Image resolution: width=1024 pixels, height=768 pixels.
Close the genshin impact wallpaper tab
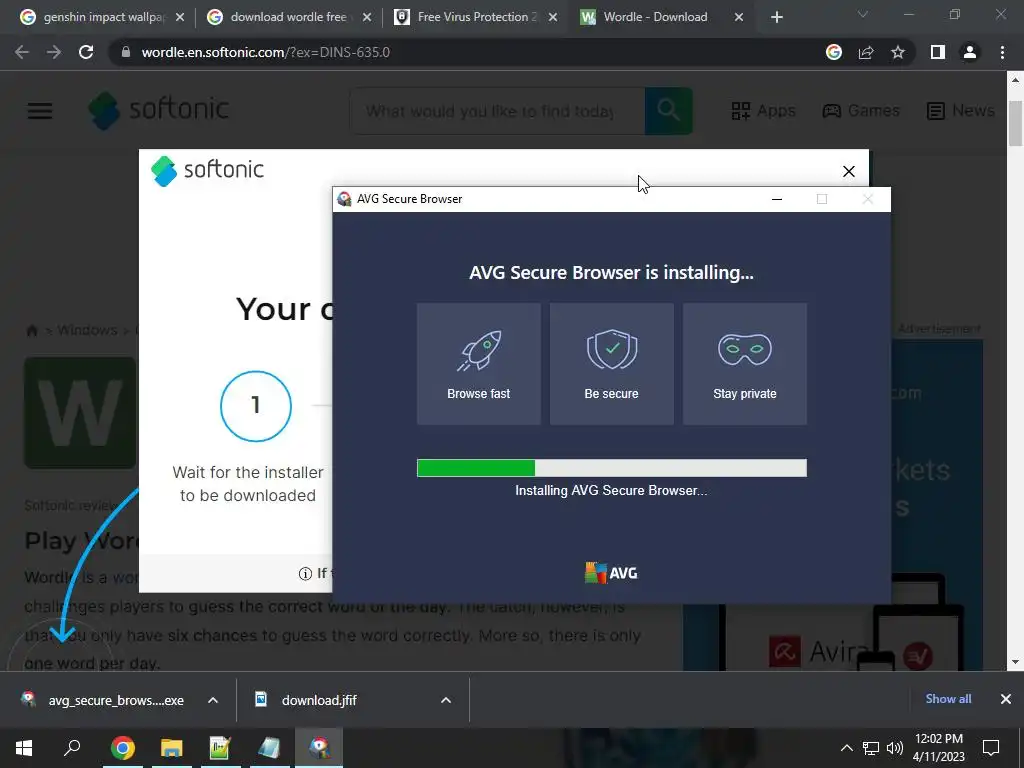(x=180, y=17)
